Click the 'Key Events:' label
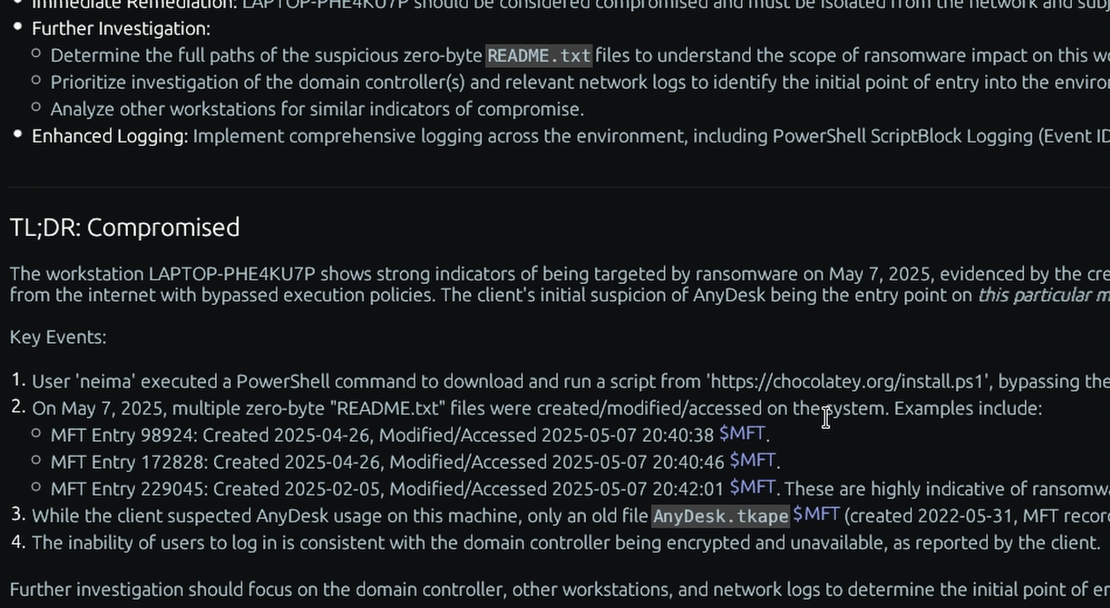 (x=58, y=337)
